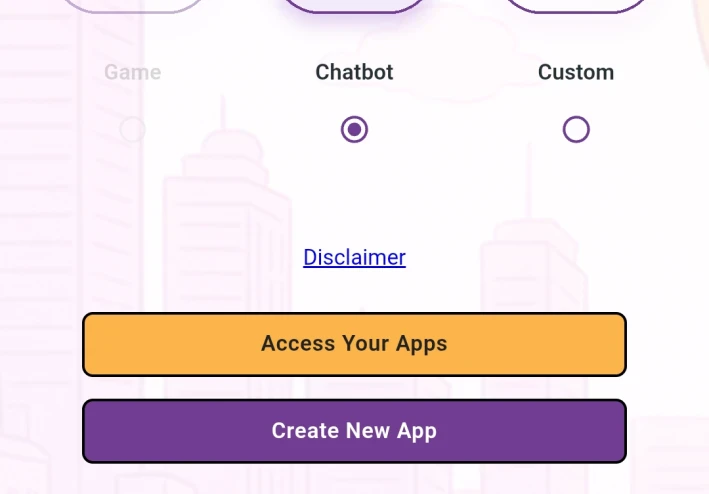Screen dimensions: 709x494
Task: Open your existing apps via the orange button
Action: (x=354, y=344)
